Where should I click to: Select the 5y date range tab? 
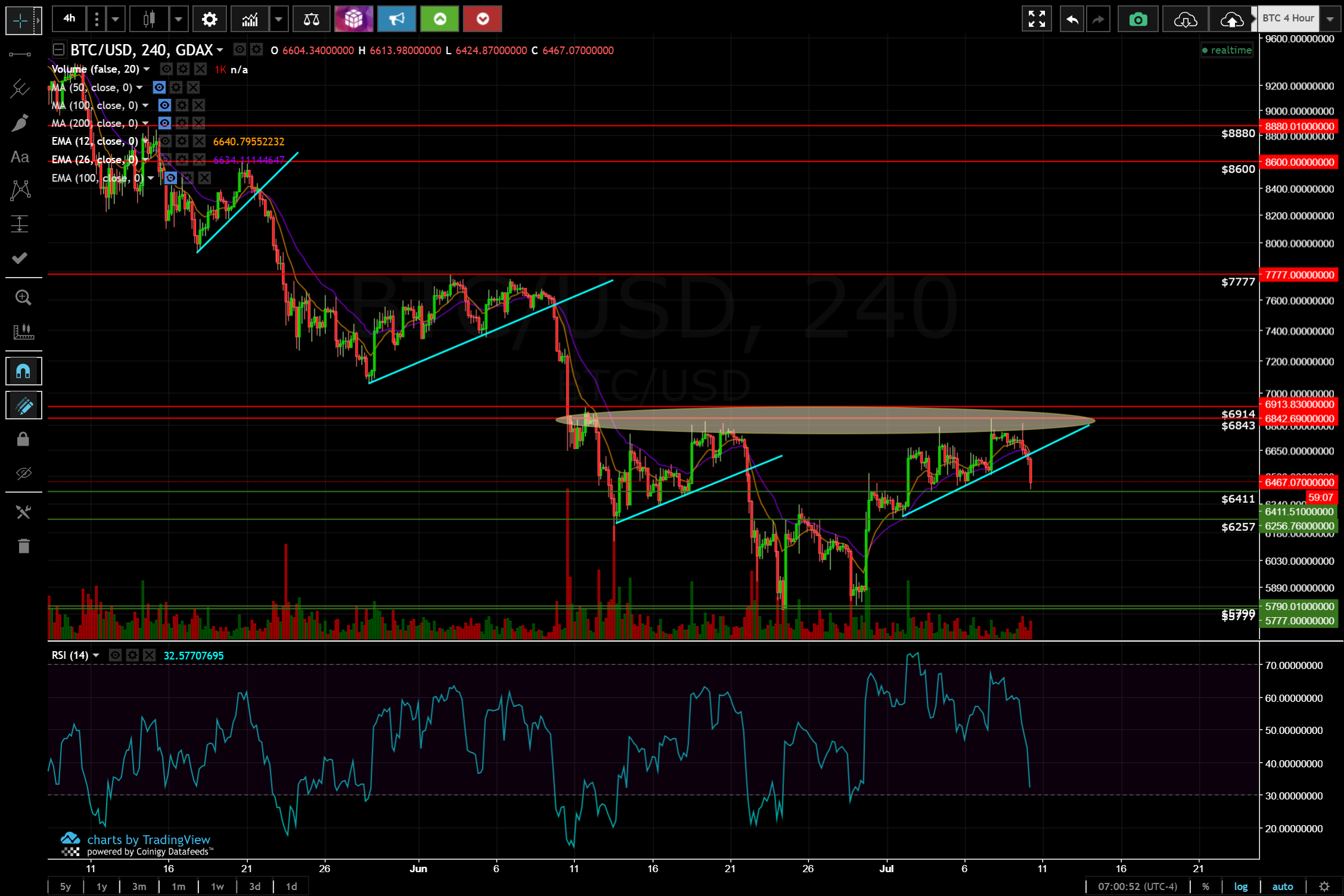click(66, 886)
